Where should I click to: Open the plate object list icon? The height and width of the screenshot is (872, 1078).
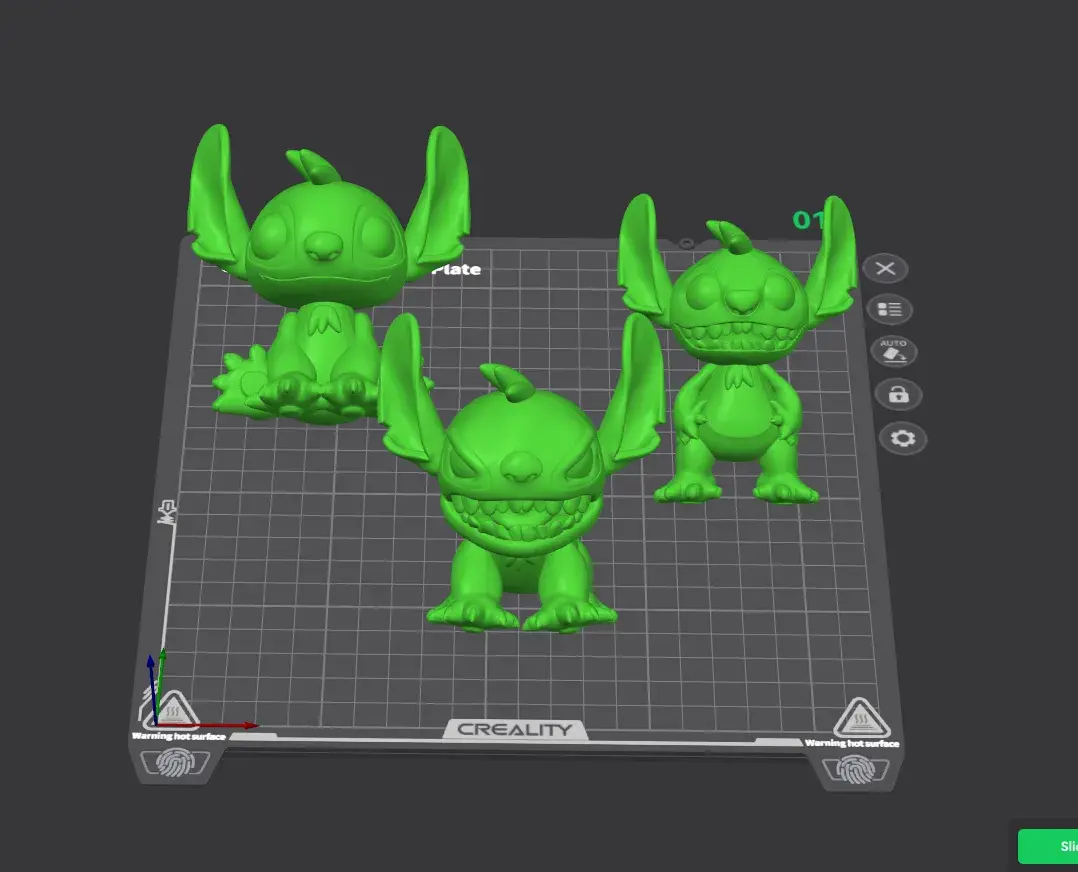(x=889, y=310)
